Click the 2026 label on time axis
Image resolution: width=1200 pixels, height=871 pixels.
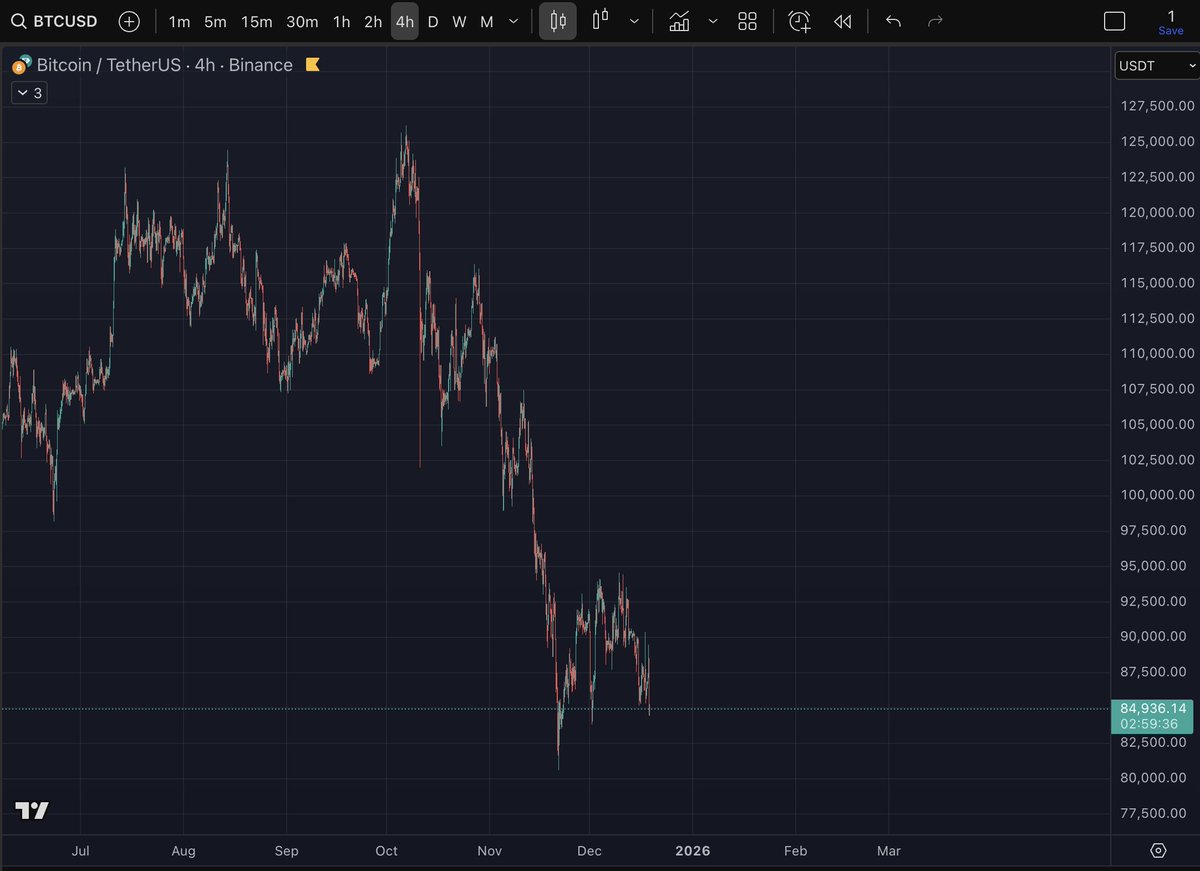pyautogui.click(x=693, y=851)
